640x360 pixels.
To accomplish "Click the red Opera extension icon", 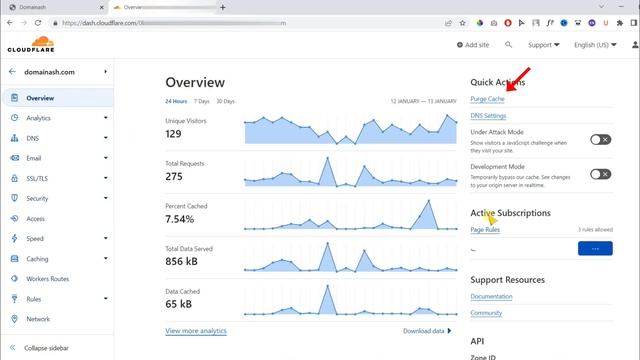I will coord(508,23).
